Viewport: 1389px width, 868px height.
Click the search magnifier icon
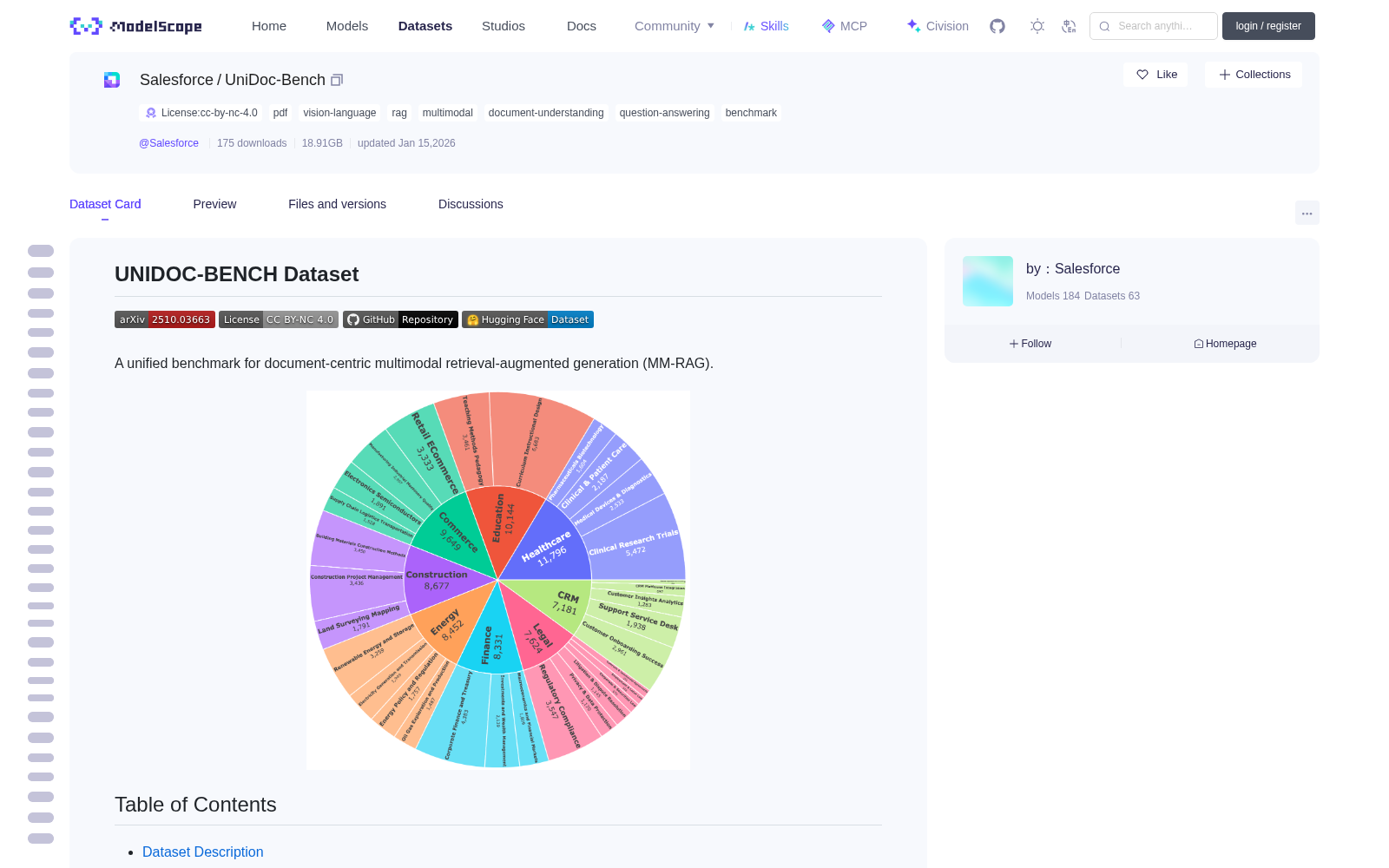coord(1105,26)
